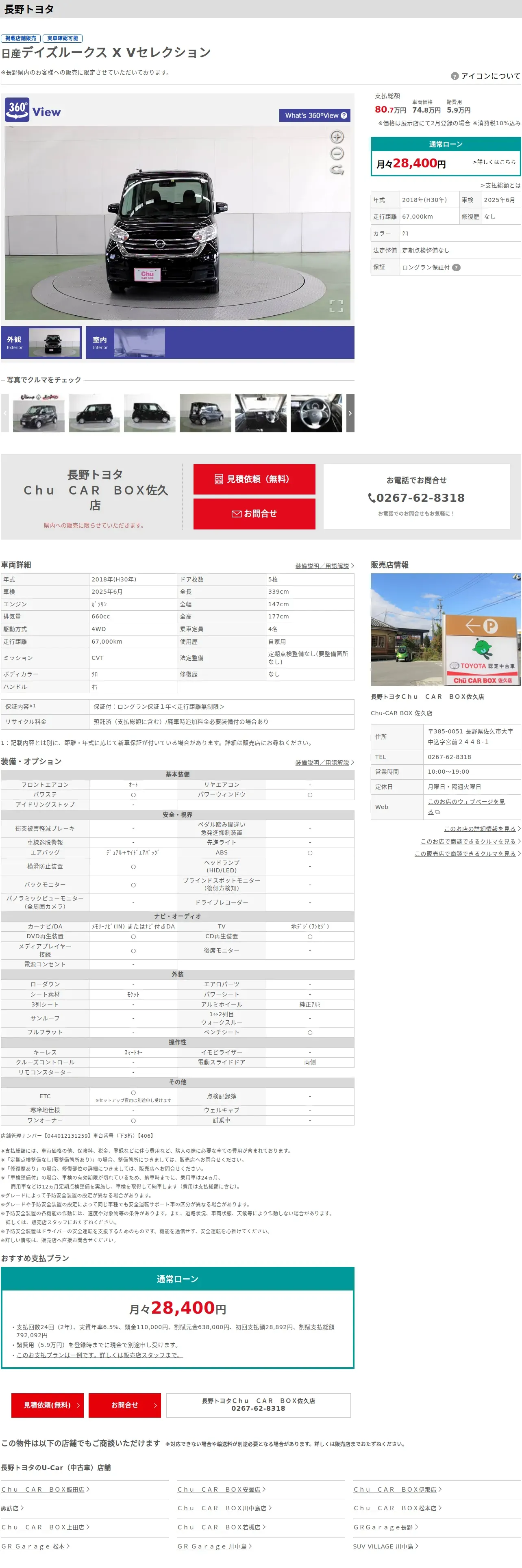
Task: Open この販売店で商談できるクルマを見る link
Action: pos(468,853)
